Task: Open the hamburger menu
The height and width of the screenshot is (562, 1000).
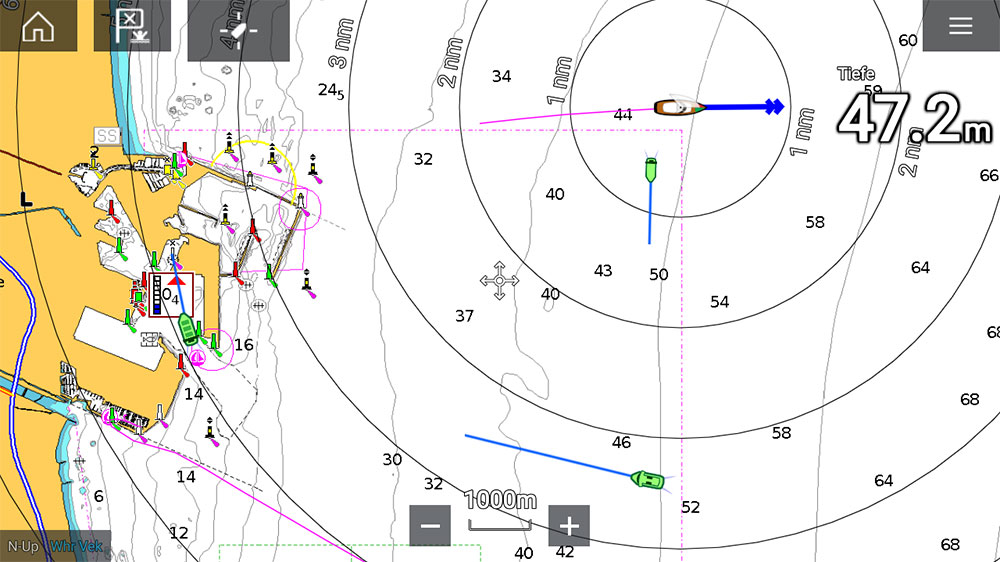Action: coord(960,26)
